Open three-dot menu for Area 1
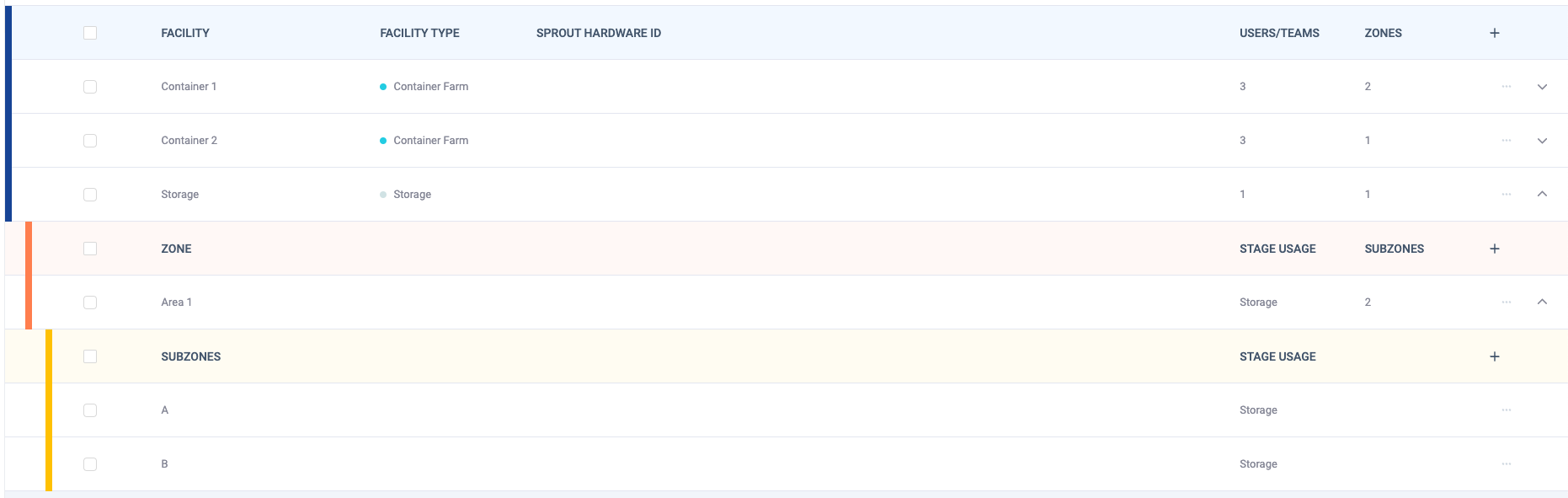 1506,303
